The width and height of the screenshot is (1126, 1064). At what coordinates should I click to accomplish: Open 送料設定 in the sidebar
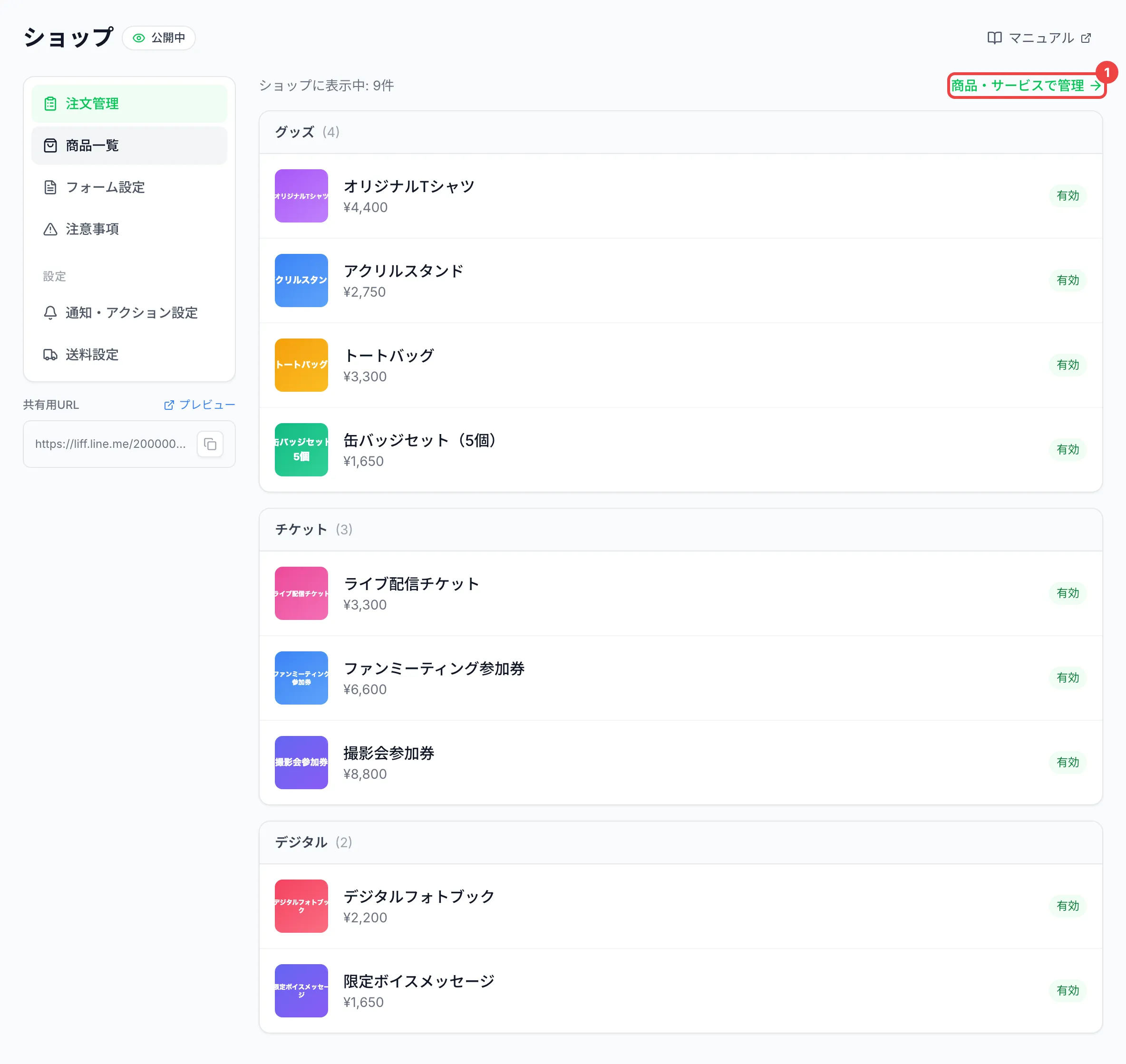[x=129, y=355]
